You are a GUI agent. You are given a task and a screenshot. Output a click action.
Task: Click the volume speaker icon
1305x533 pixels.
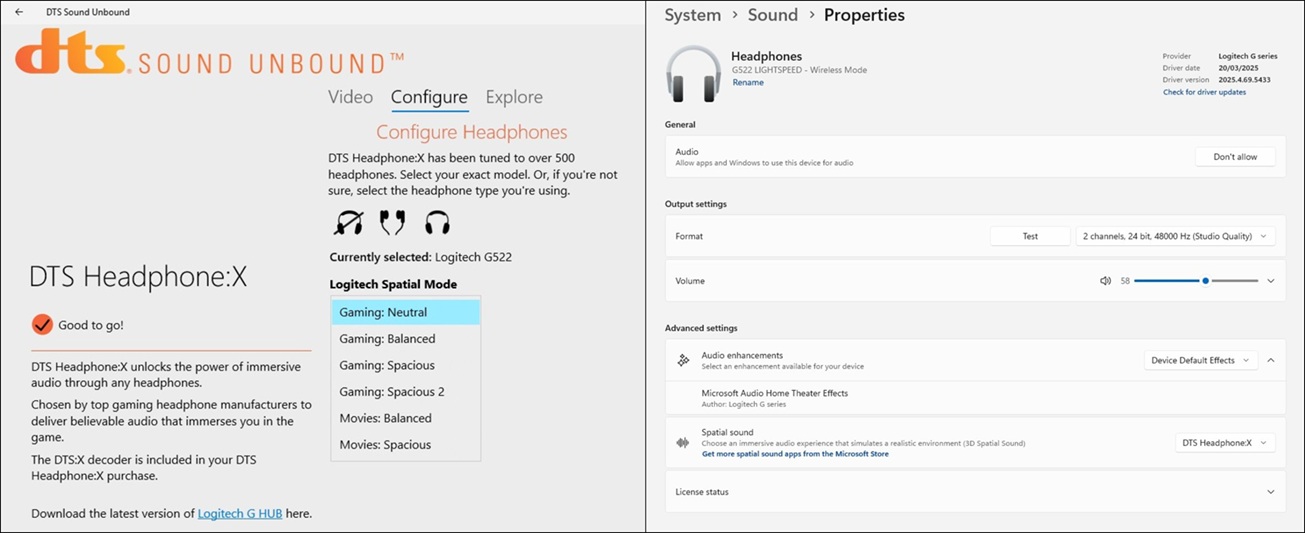tap(1105, 281)
